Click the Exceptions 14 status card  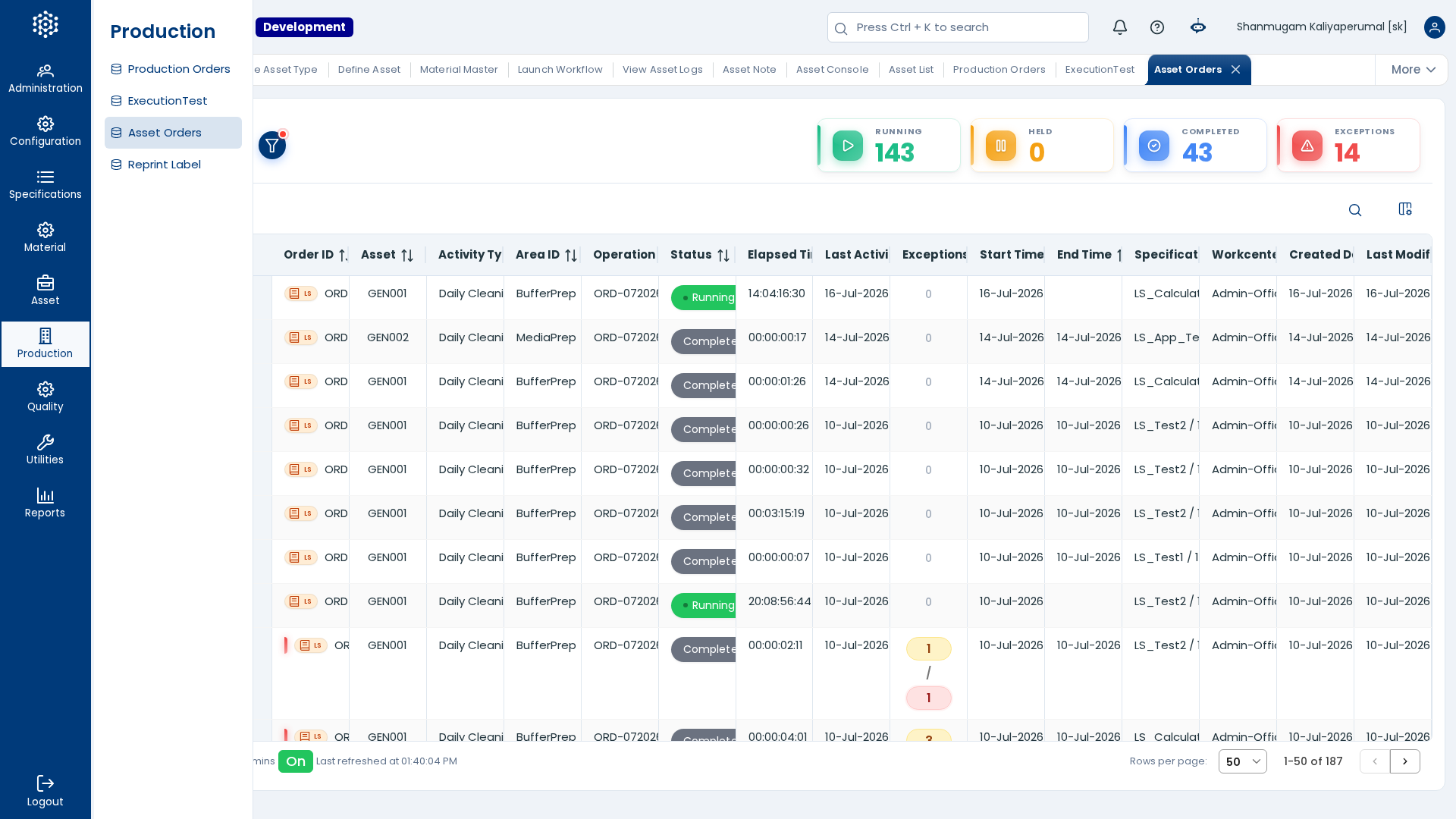pyautogui.click(x=1348, y=146)
